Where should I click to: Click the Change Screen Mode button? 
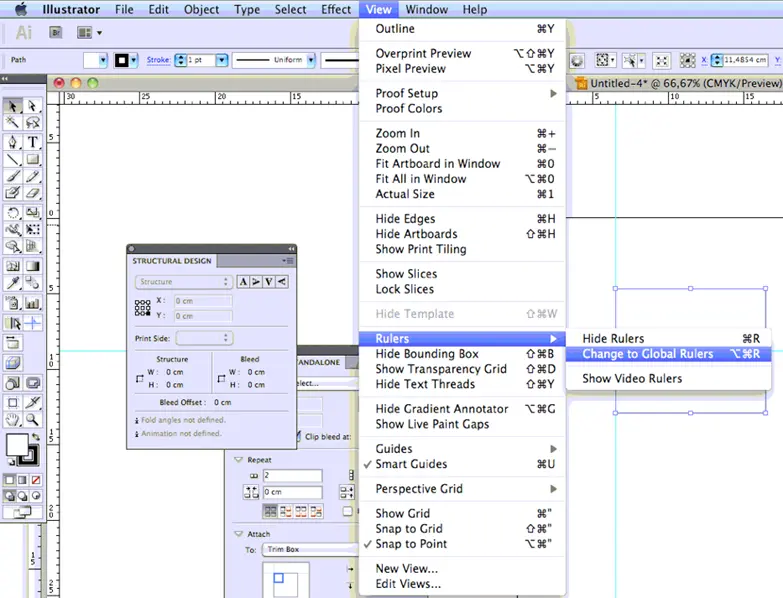click(21, 512)
